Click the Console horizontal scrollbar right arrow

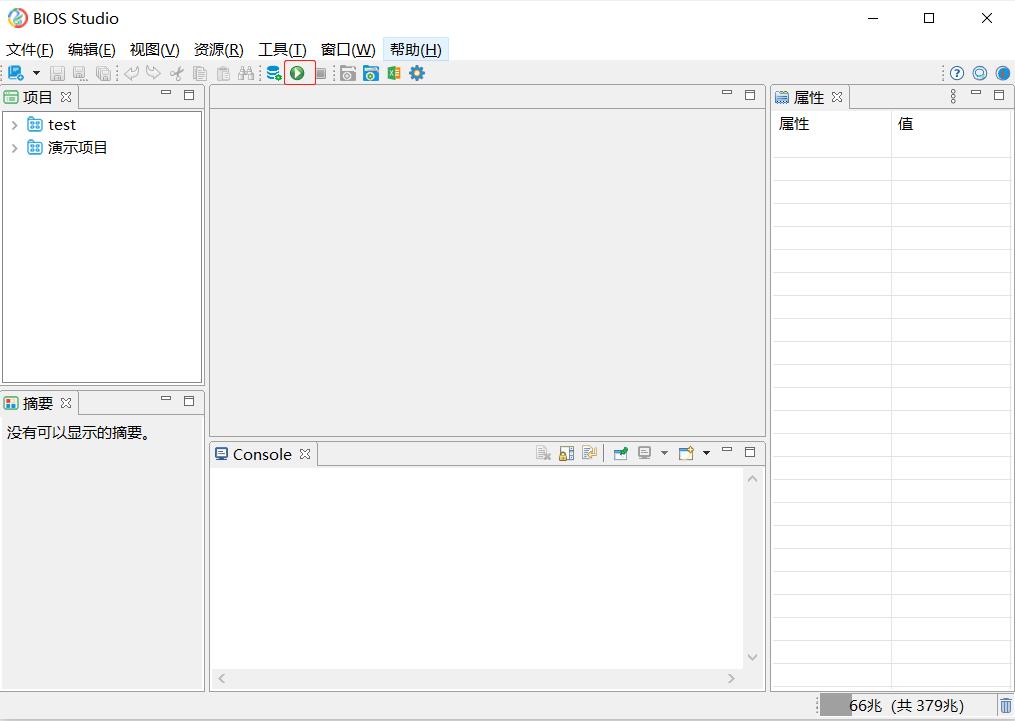[731, 678]
